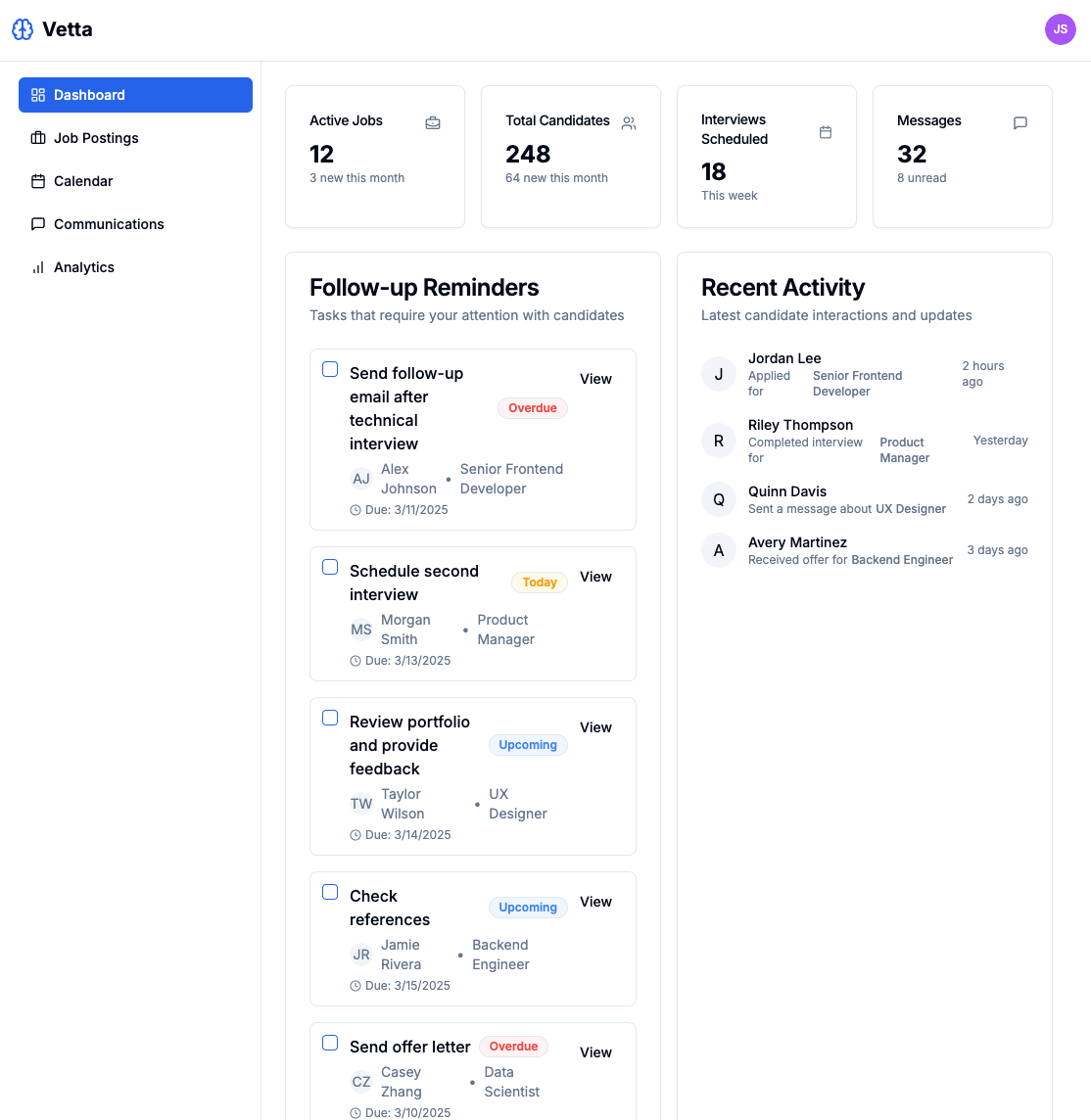Click the Vetta brain logo

point(22,29)
